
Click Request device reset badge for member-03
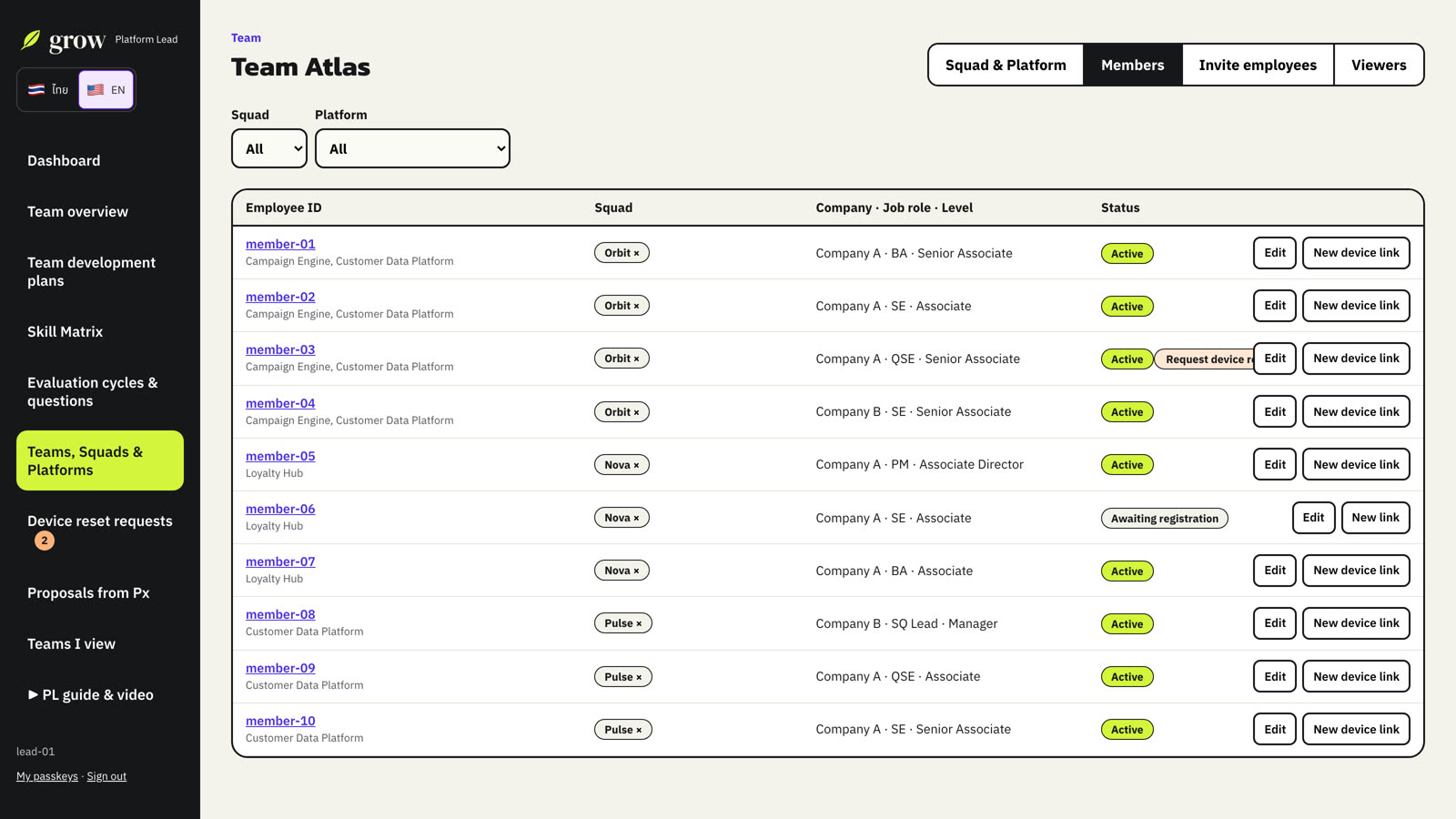(x=1204, y=359)
